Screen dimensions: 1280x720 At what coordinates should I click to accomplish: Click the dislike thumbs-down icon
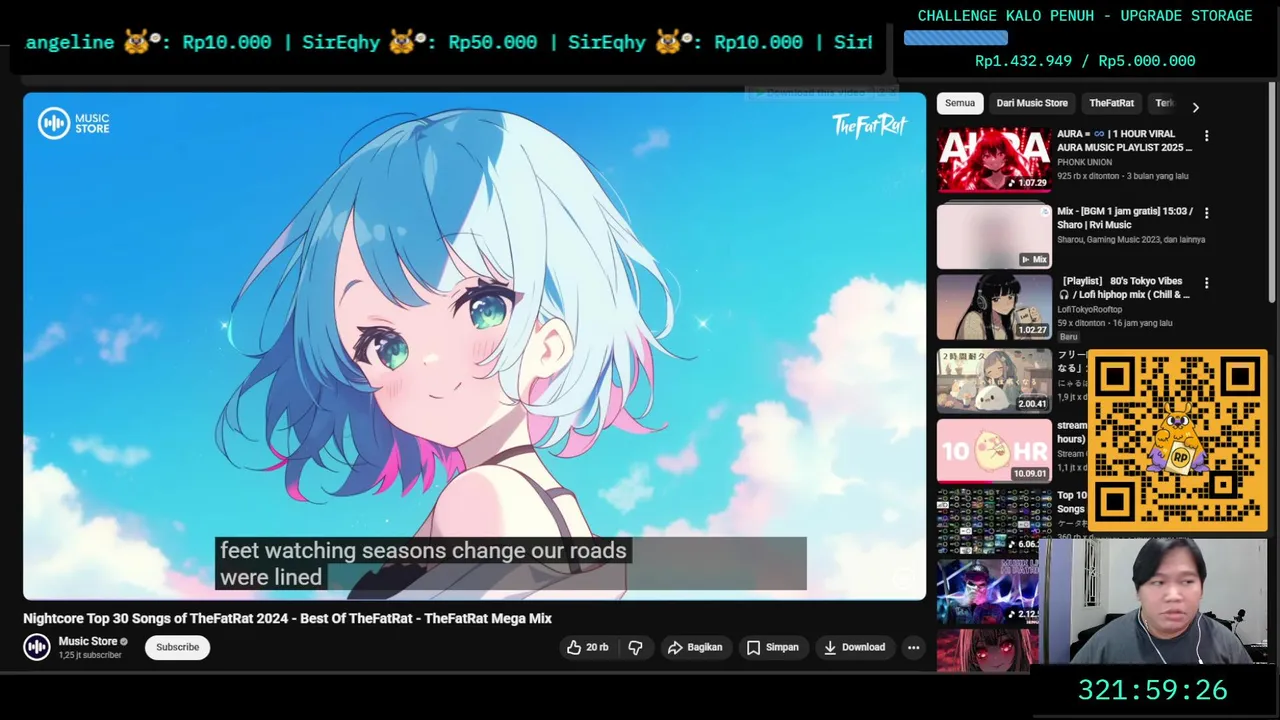(x=635, y=648)
